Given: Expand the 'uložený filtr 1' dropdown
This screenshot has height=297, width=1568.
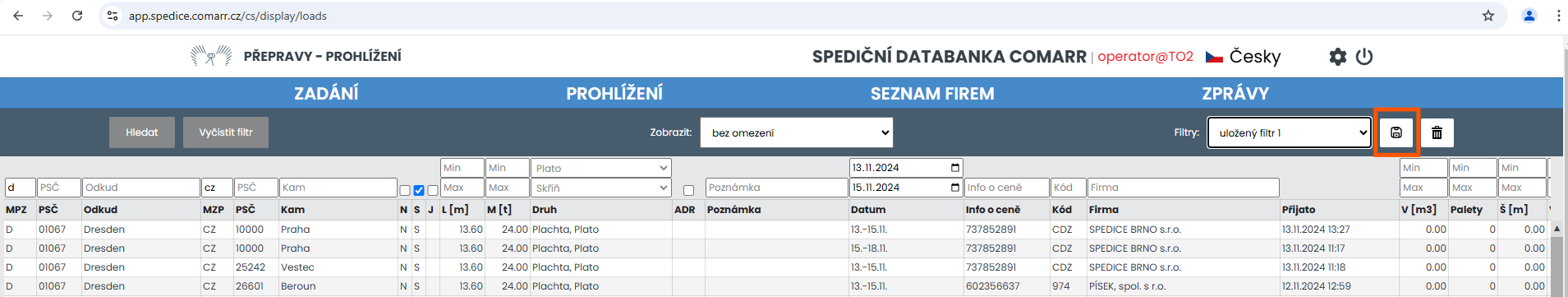Looking at the screenshot, I should (1290, 132).
